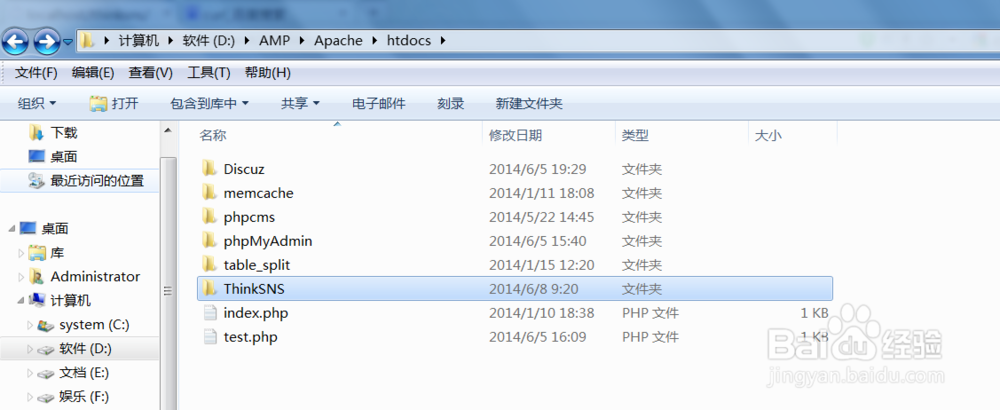This screenshot has height=410, width=1000.
Task: Open the 帮助(H) menu
Action: click(268, 73)
